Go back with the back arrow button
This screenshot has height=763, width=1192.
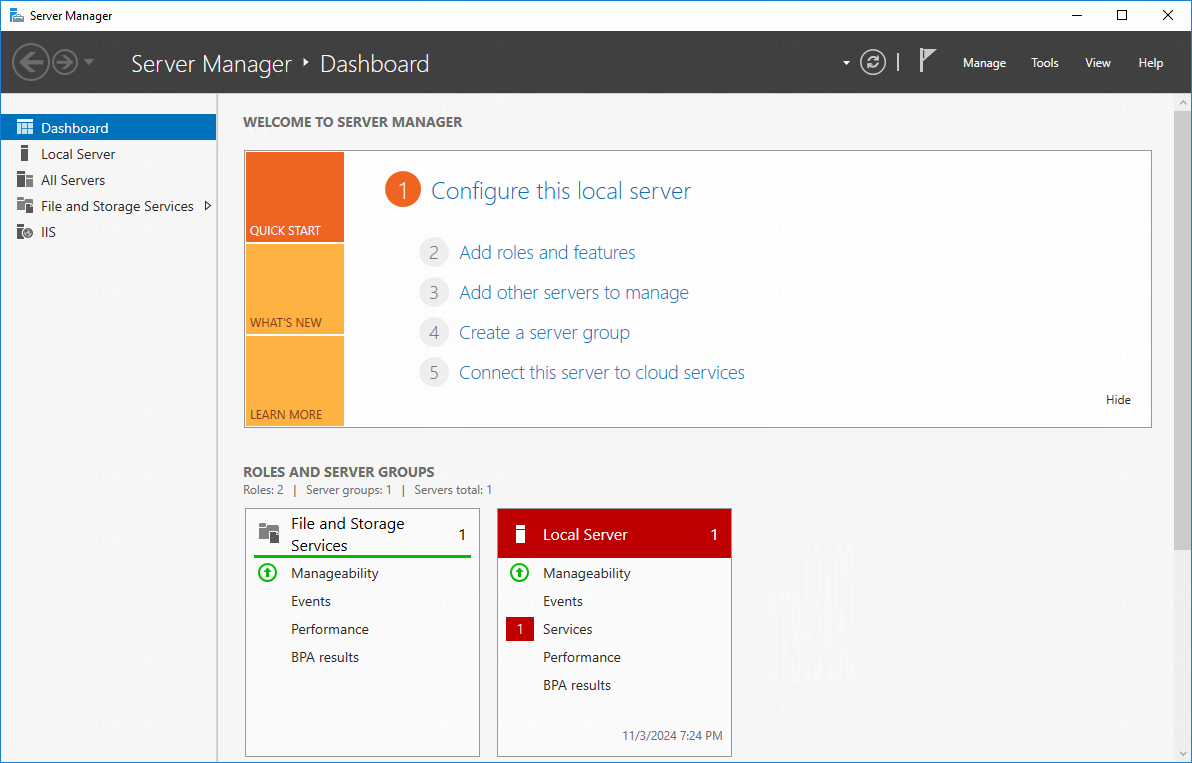(31, 62)
